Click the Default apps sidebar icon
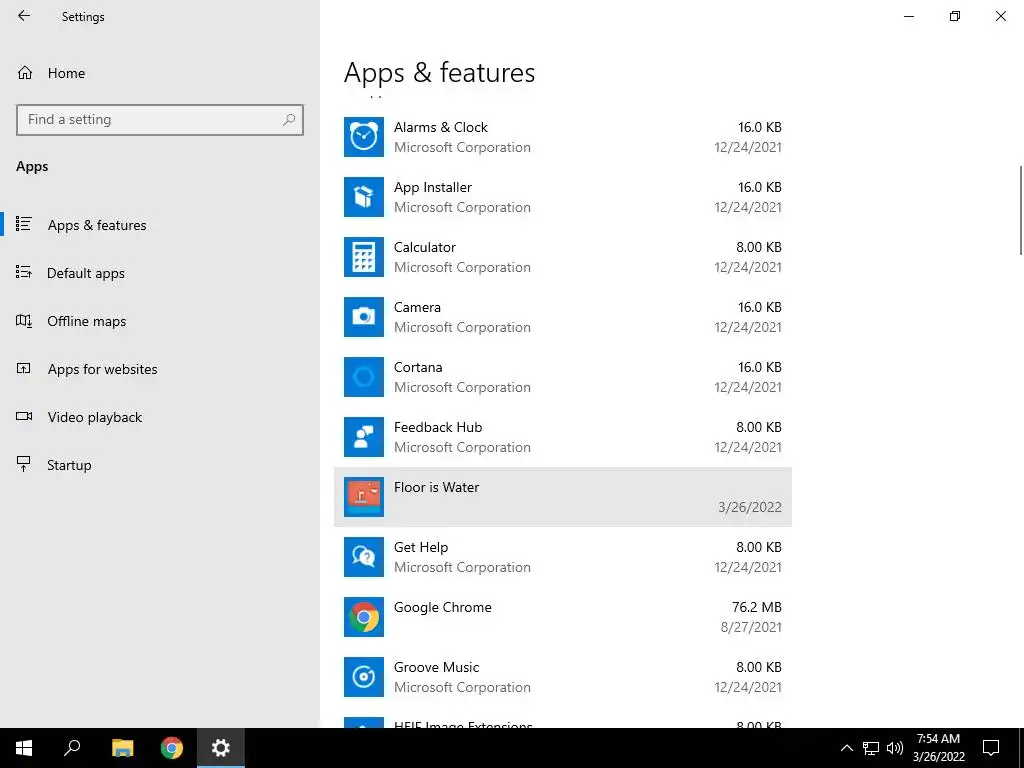 tap(24, 272)
